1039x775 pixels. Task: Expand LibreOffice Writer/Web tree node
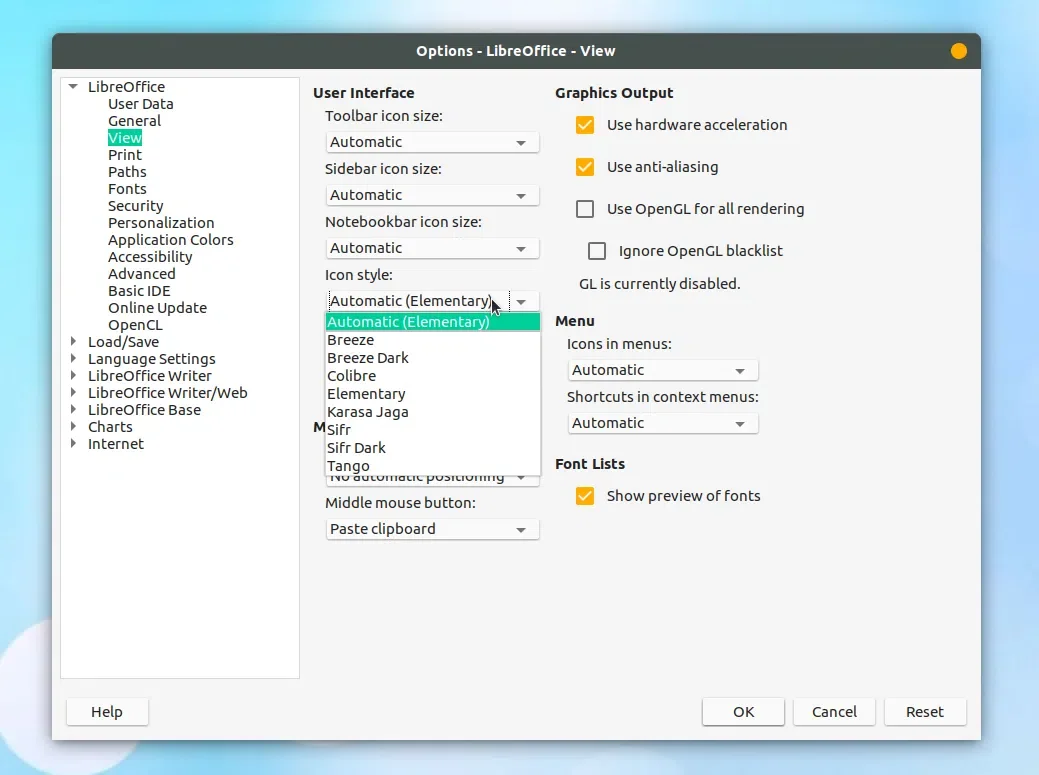74,393
